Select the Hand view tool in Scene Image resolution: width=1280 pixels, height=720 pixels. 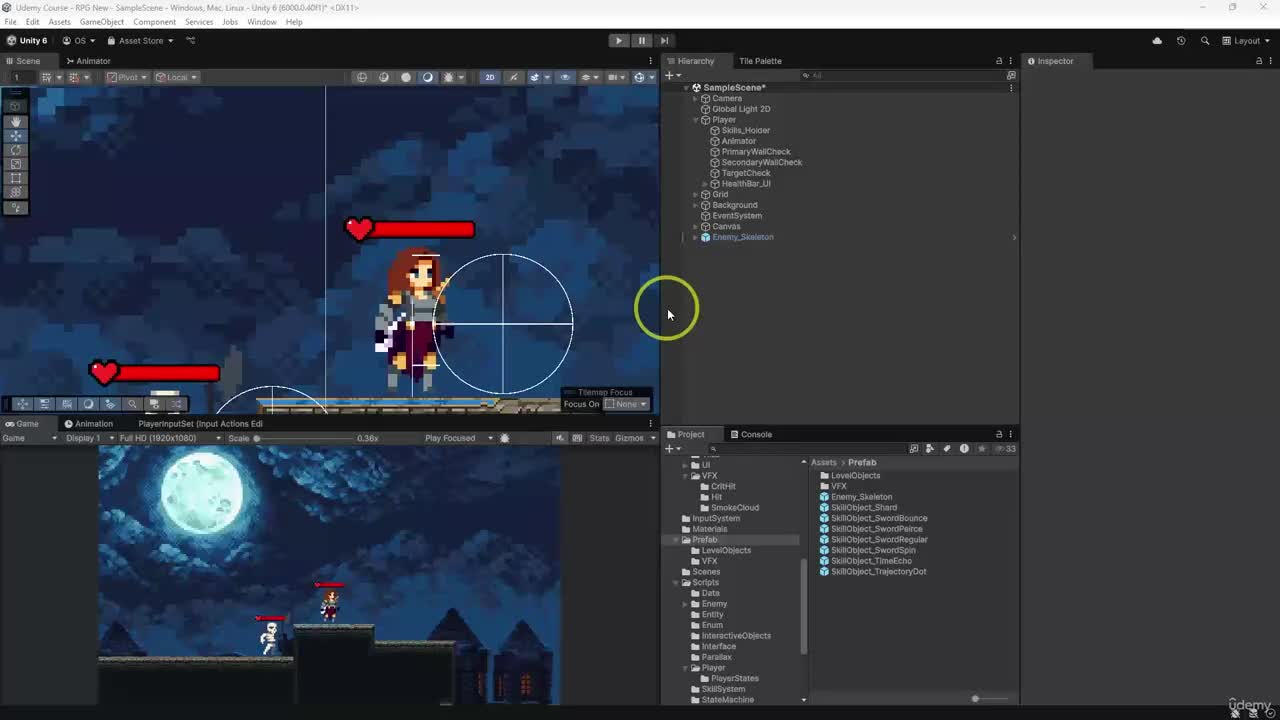click(x=16, y=121)
